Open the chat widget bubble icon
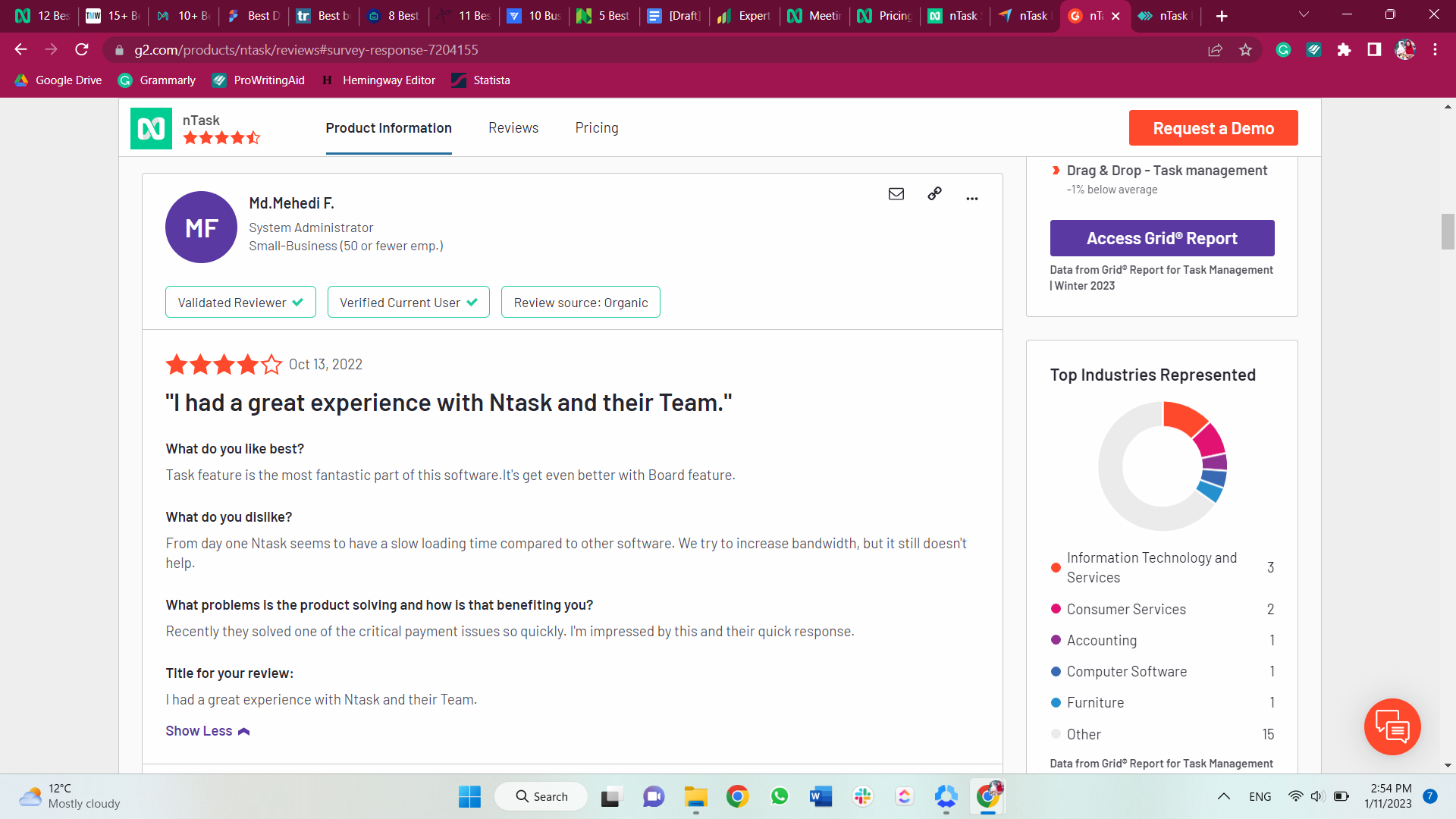 click(x=1392, y=726)
